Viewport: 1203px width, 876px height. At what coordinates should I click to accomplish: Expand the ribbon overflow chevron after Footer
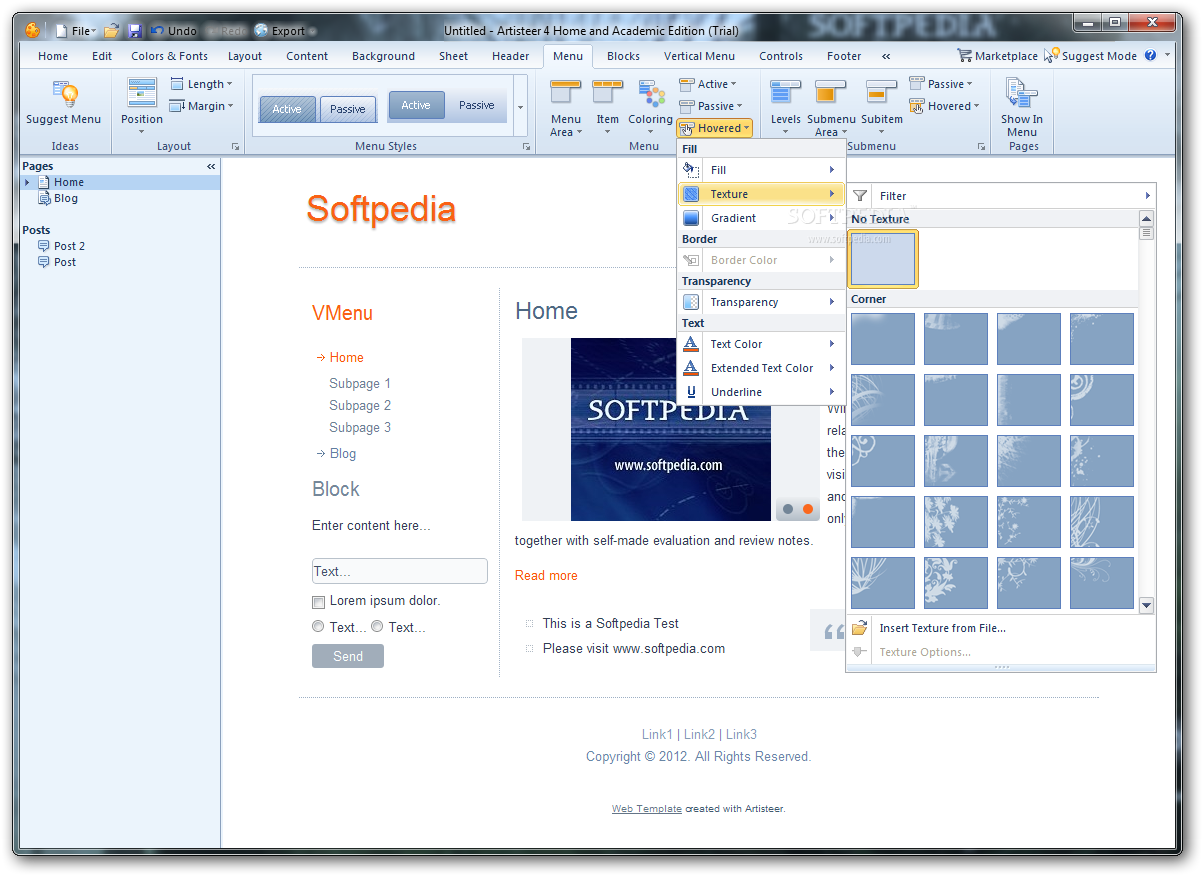point(886,56)
